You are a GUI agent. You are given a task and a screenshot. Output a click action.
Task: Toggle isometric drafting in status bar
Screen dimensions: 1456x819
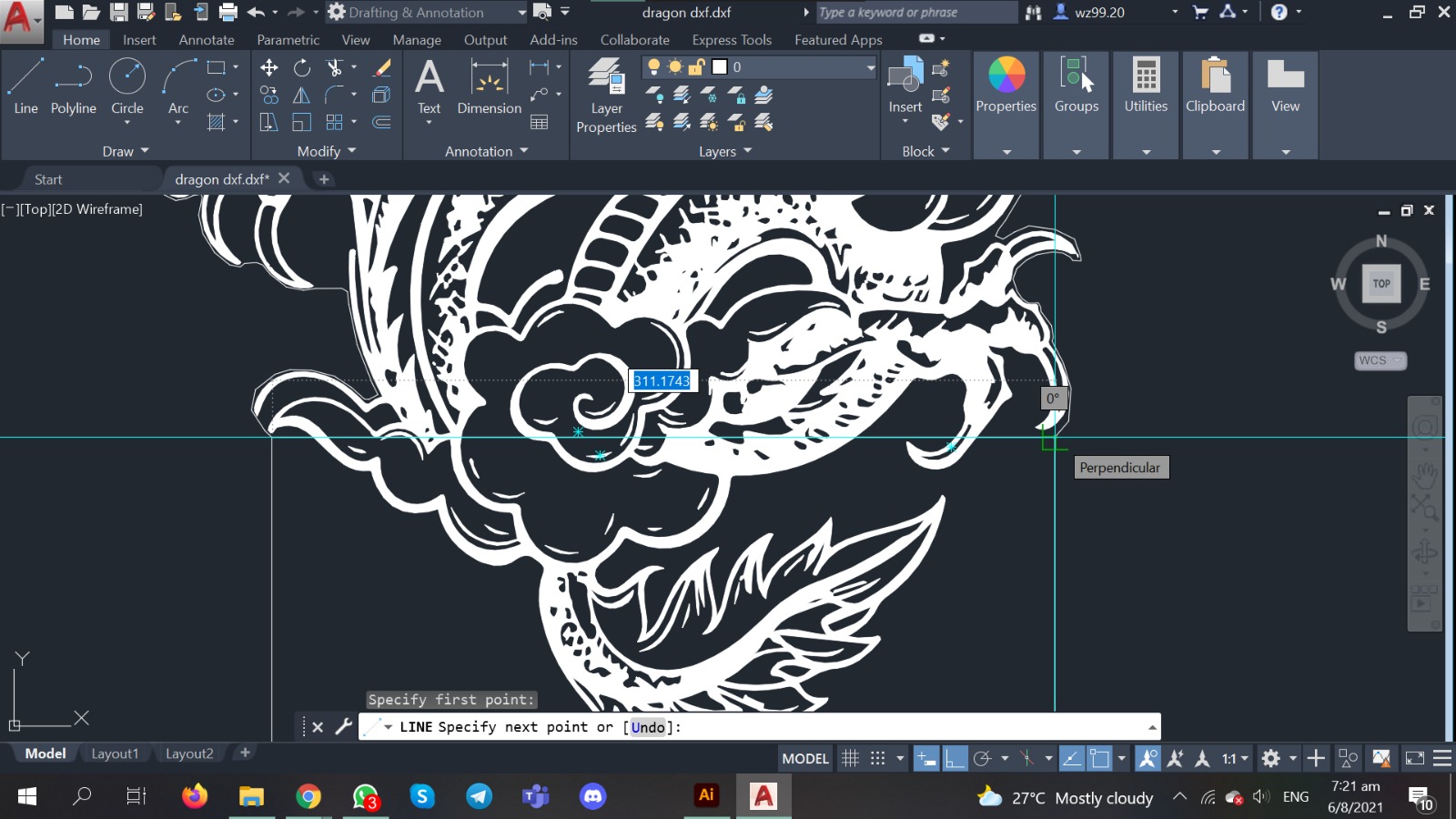pyautogui.click(x=1026, y=758)
